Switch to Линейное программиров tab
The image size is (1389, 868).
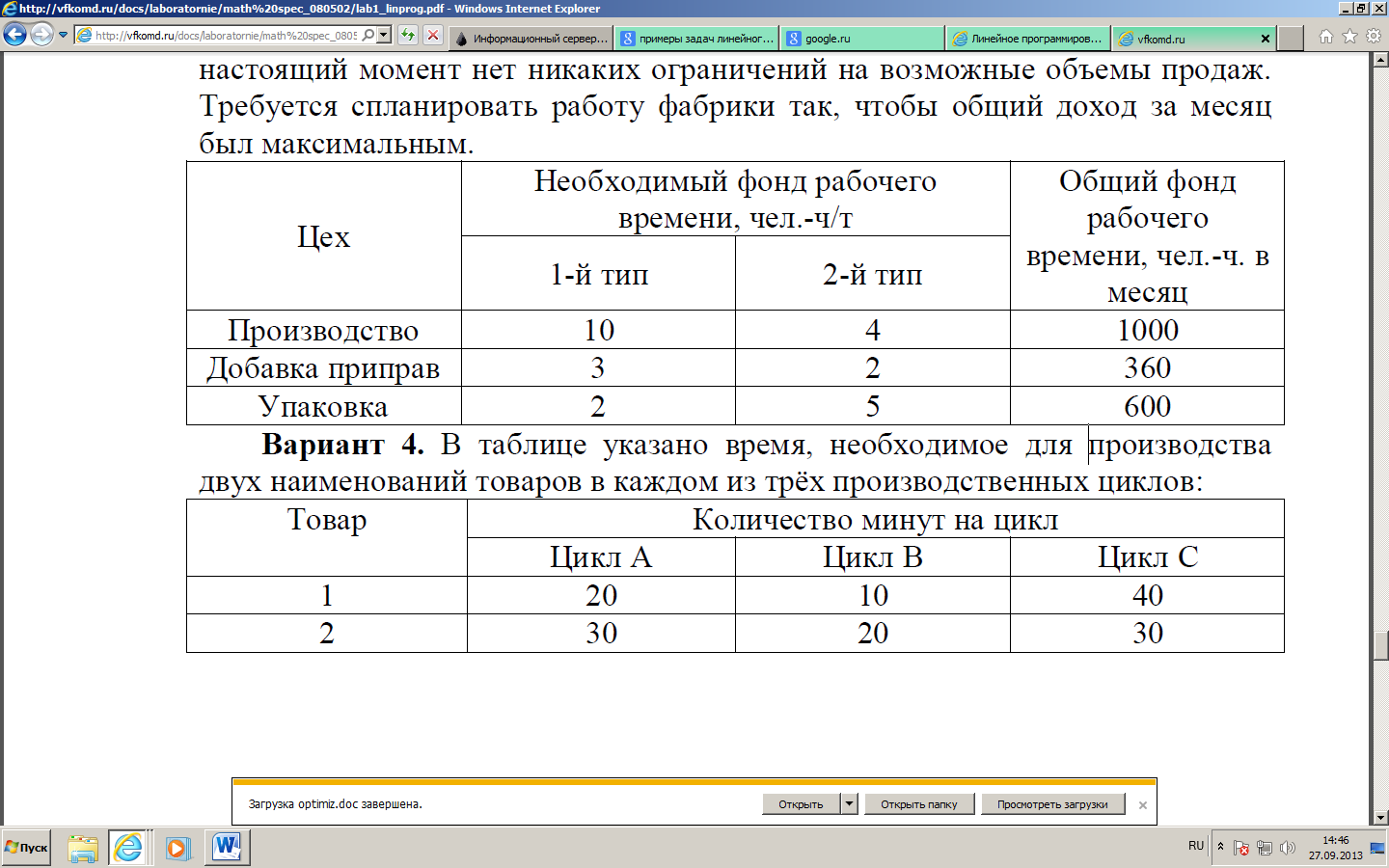pyautogui.click(x=1028, y=39)
